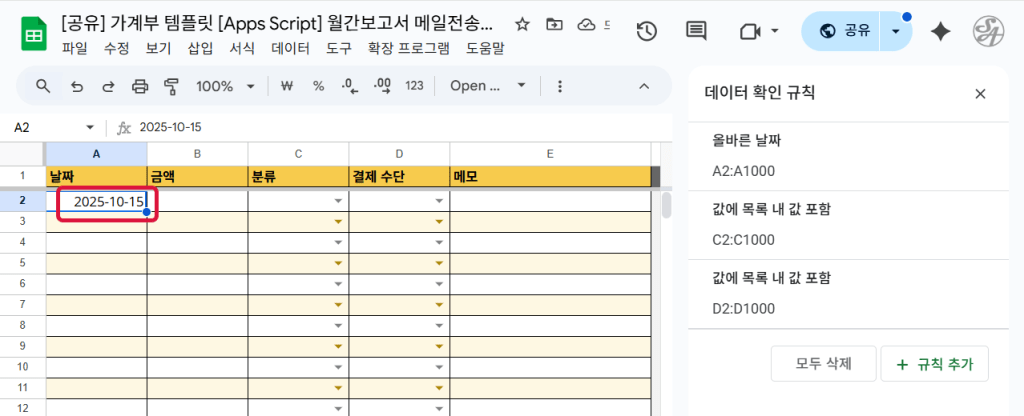The width and height of the screenshot is (1024, 416).
Task: Print the spreadsheet using printer icon
Action: pyautogui.click(x=140, y=86)
